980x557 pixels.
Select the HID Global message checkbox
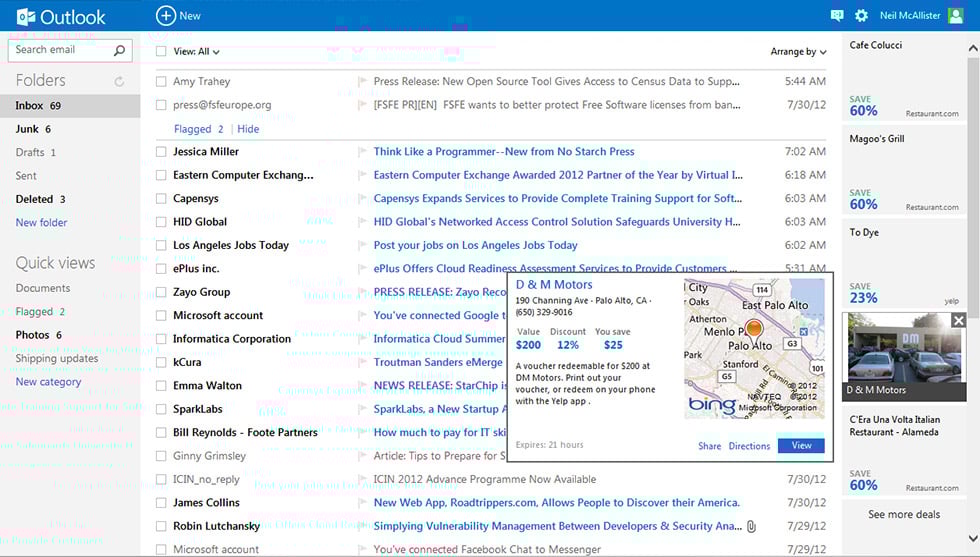[x=161, y=222]
